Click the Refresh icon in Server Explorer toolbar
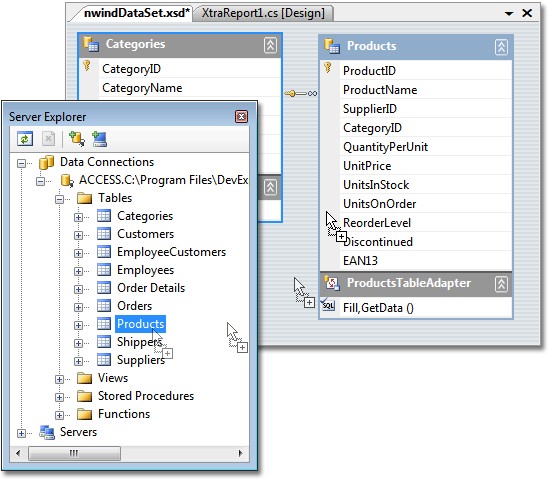The image size is (549, 479). [25, 139]
